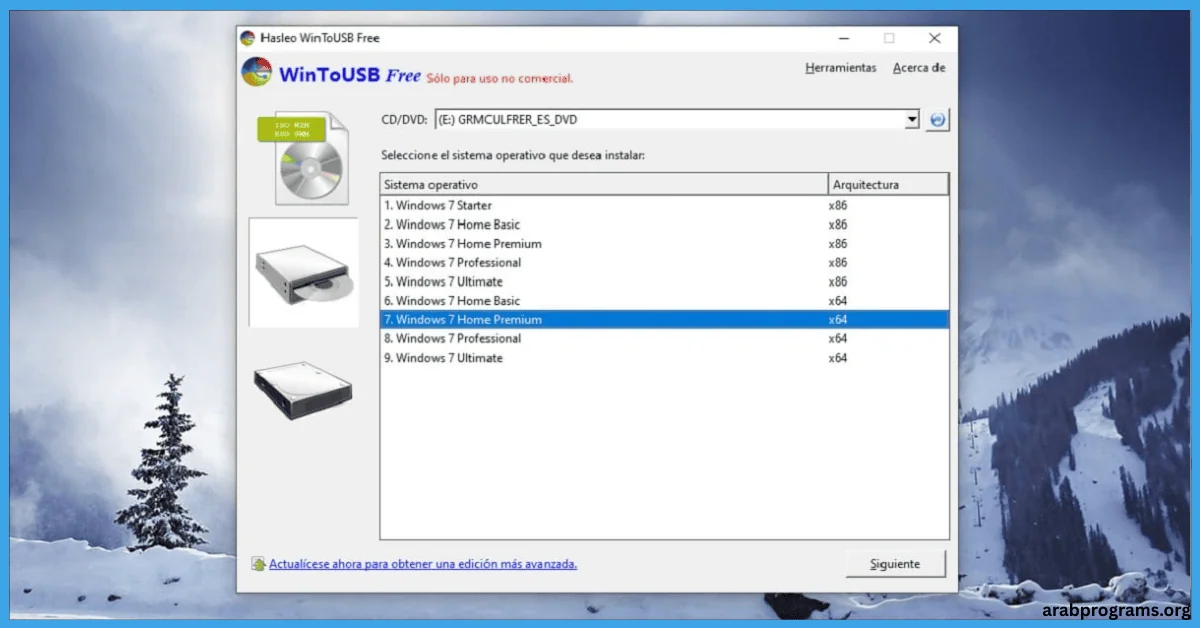
Task: Click the upgrade arrow icon beside the Actualícese link
Action: tap(259, 564)
